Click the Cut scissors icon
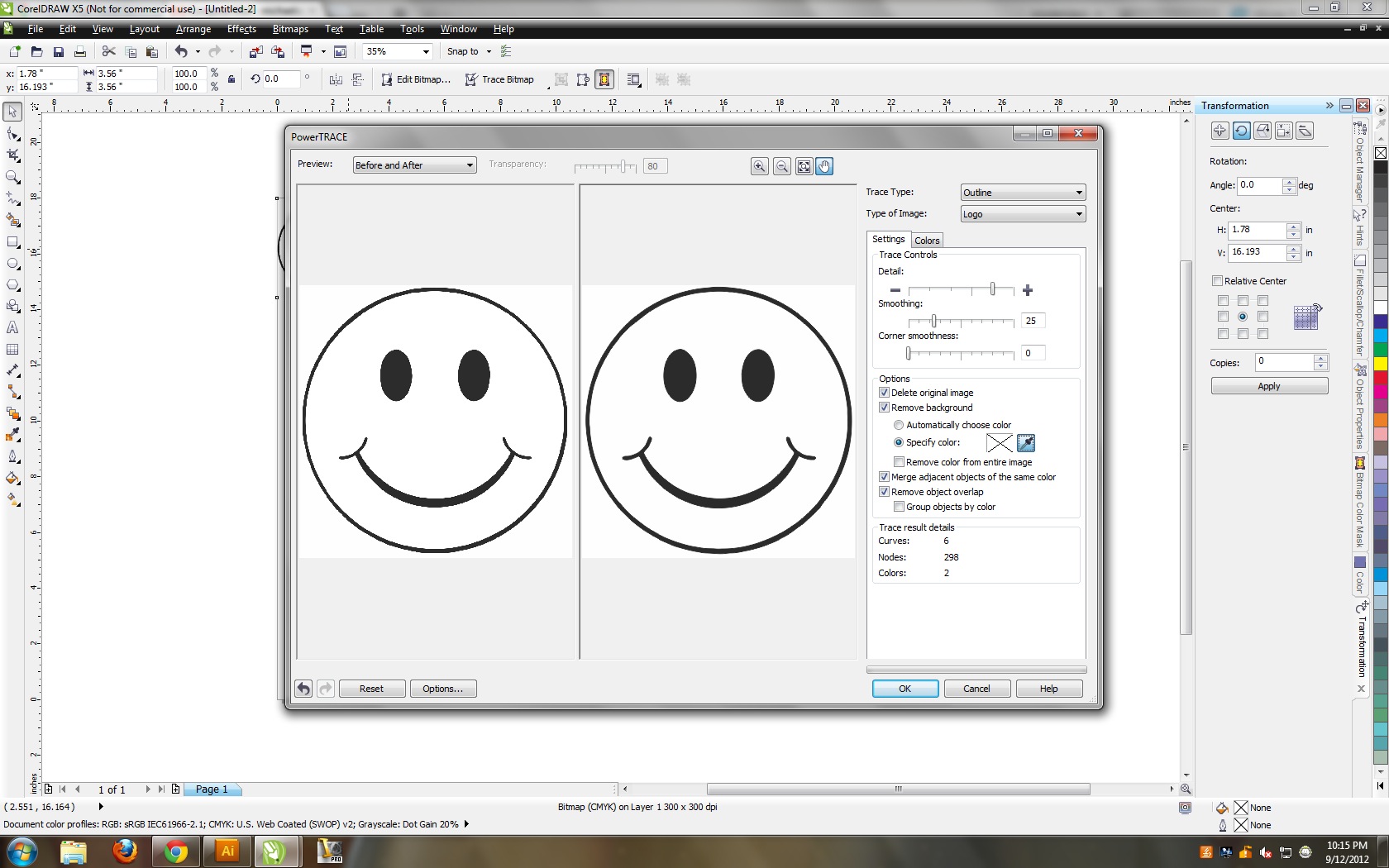Viewport: 1389px width, 868px height. point(108,51)
